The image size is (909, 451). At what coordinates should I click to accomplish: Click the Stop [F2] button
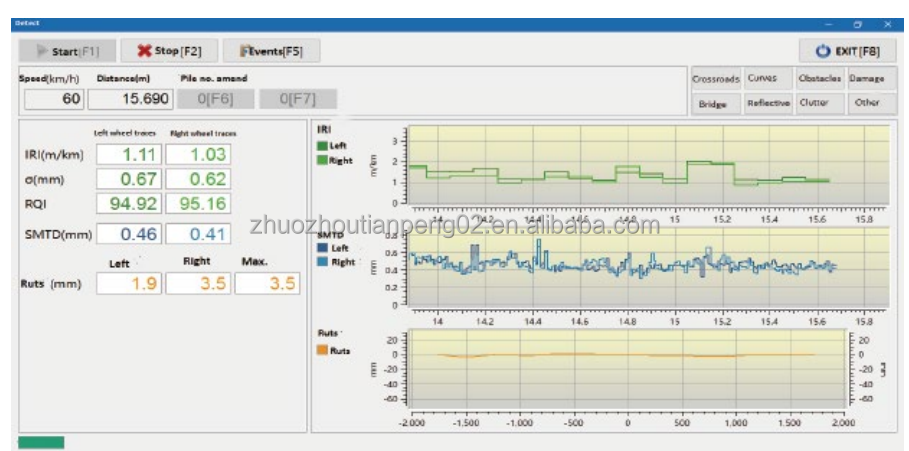[x=169, y=51]
